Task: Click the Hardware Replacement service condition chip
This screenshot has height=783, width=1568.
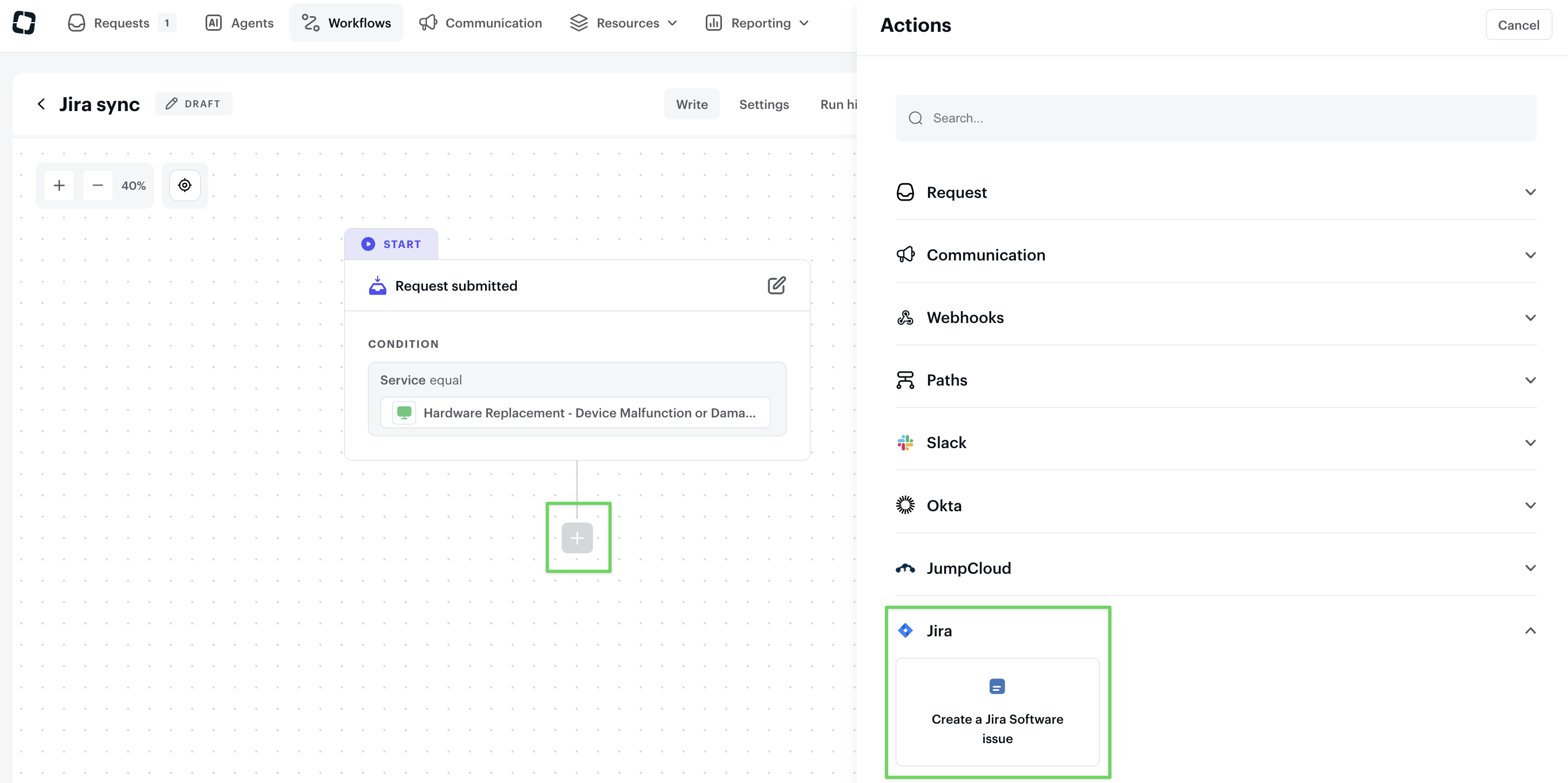Action: pos(575,413)
